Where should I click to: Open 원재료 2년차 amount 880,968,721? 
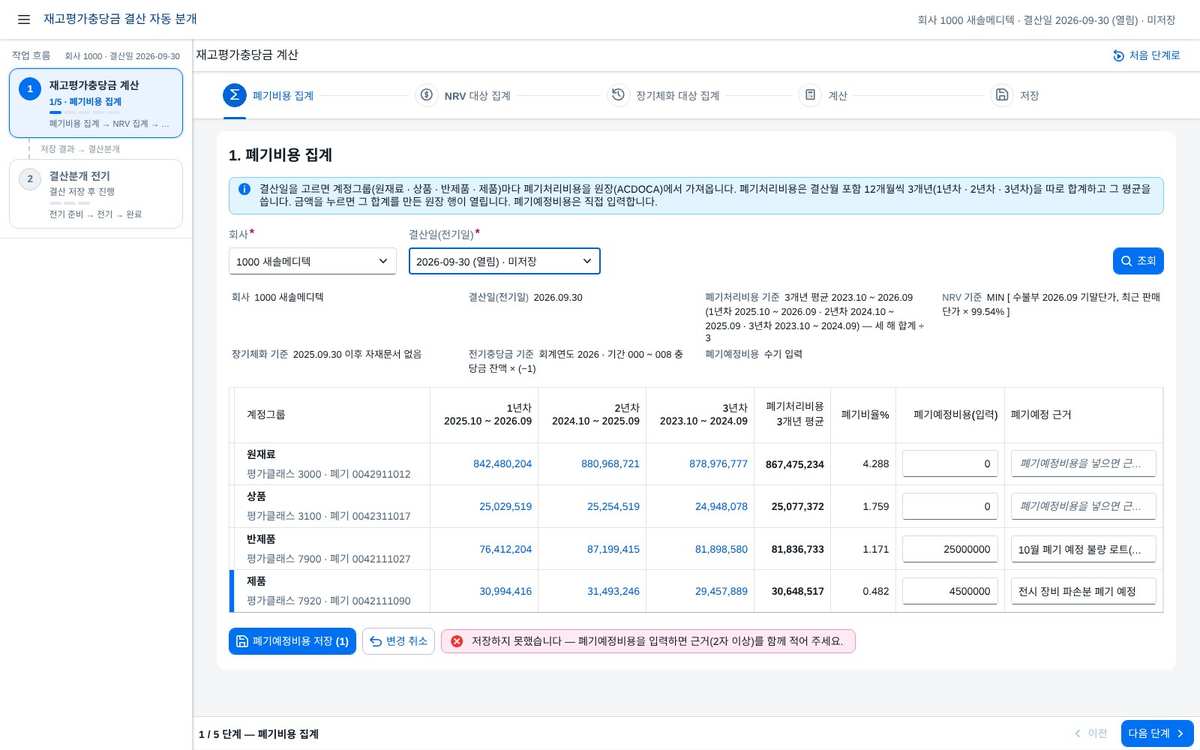click(x=610, y=464)
